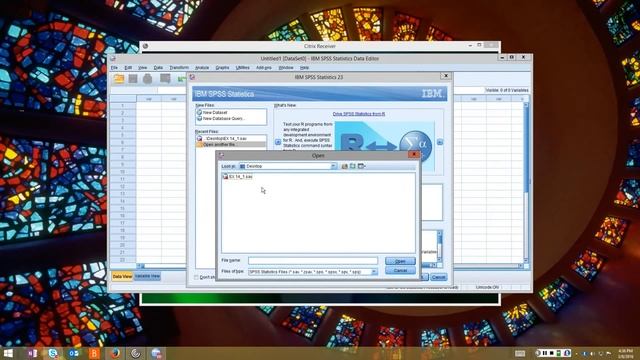
Task: Click the Recall dialog icon in Data Editor toolbar
Action: (165, 78)
